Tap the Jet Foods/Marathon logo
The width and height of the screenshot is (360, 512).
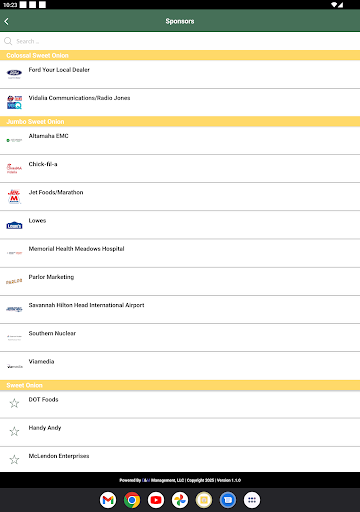click(x=14, y=197)
